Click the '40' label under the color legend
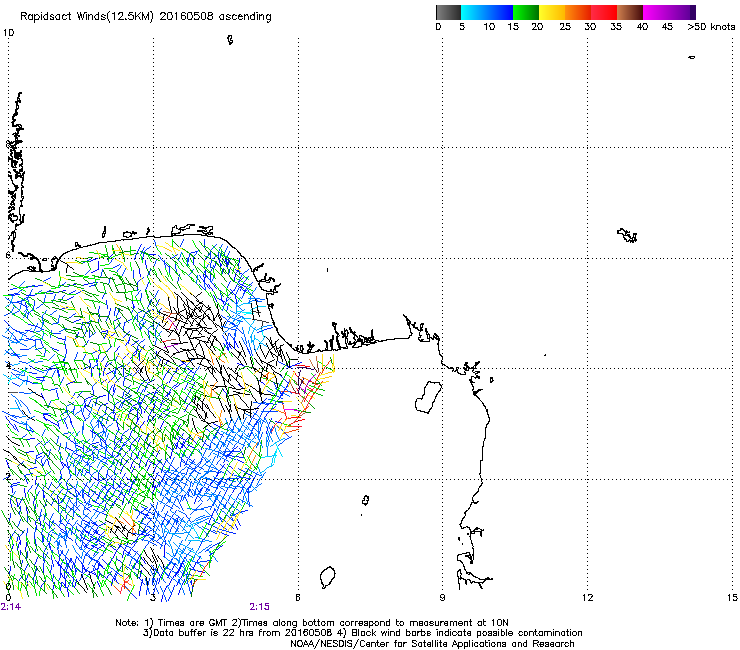Viewport: 740px width, 650px height. coord(642,27)
